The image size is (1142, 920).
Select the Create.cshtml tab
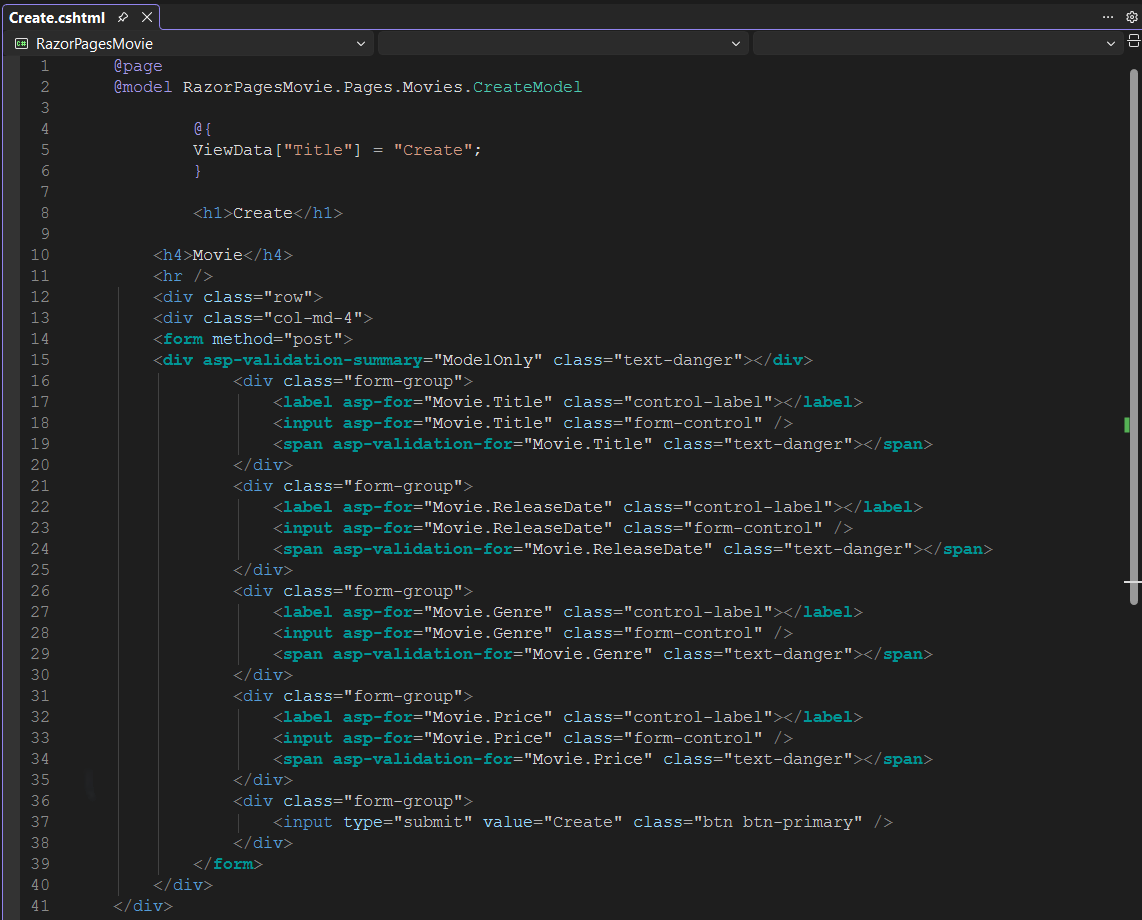(x=55, y=17)
